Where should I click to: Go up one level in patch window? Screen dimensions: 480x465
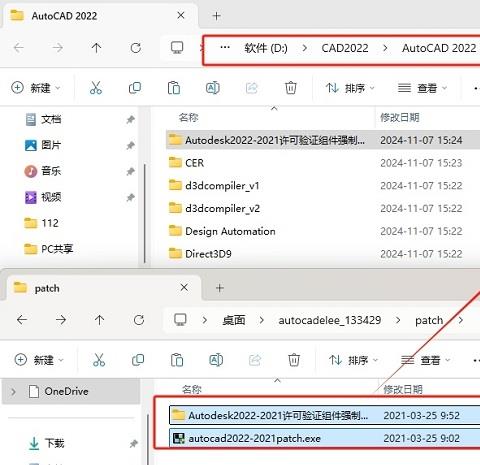[x=99, y=320]
